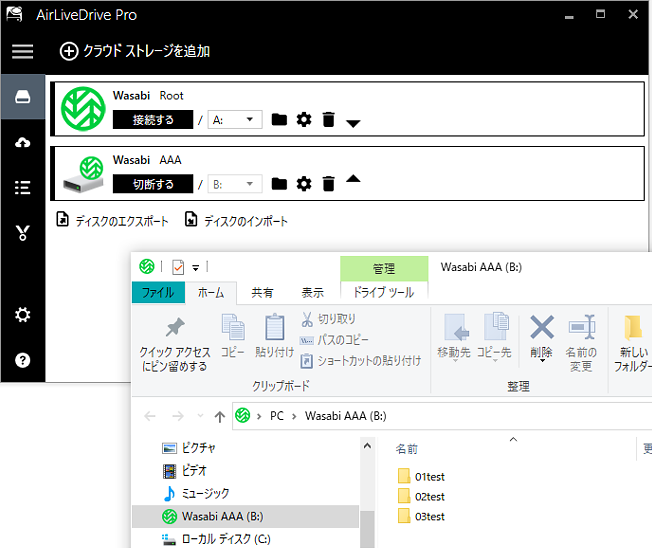This screenshot has height=551, width=652.
Task: Pin to Quick Access icon in ribbon
Action: tap(175, 327)
